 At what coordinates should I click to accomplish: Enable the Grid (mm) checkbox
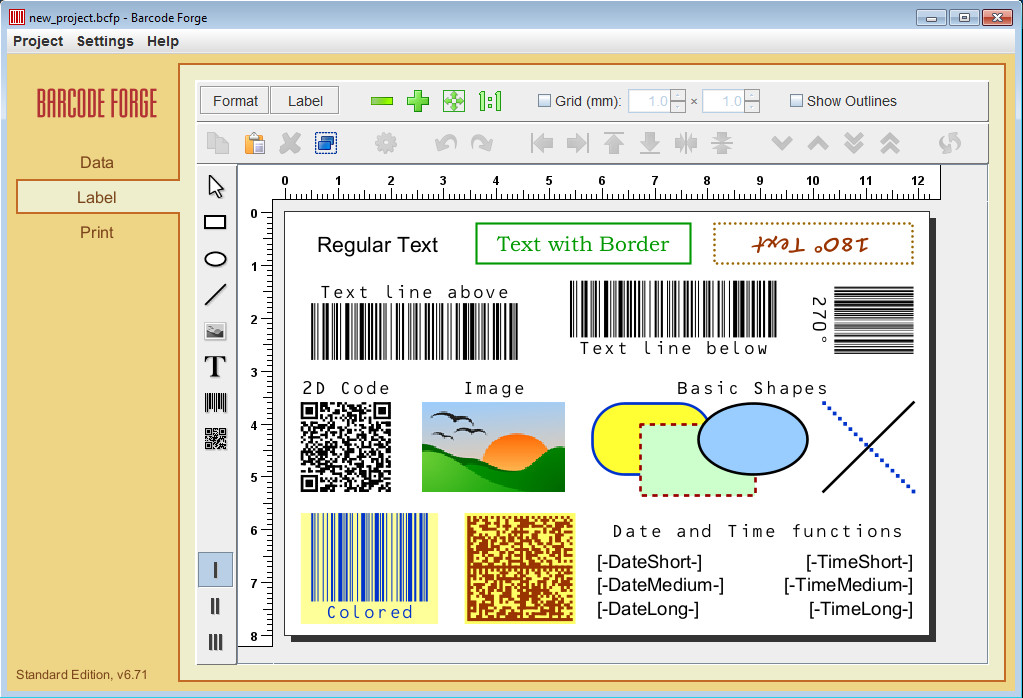tap(544, 101)
